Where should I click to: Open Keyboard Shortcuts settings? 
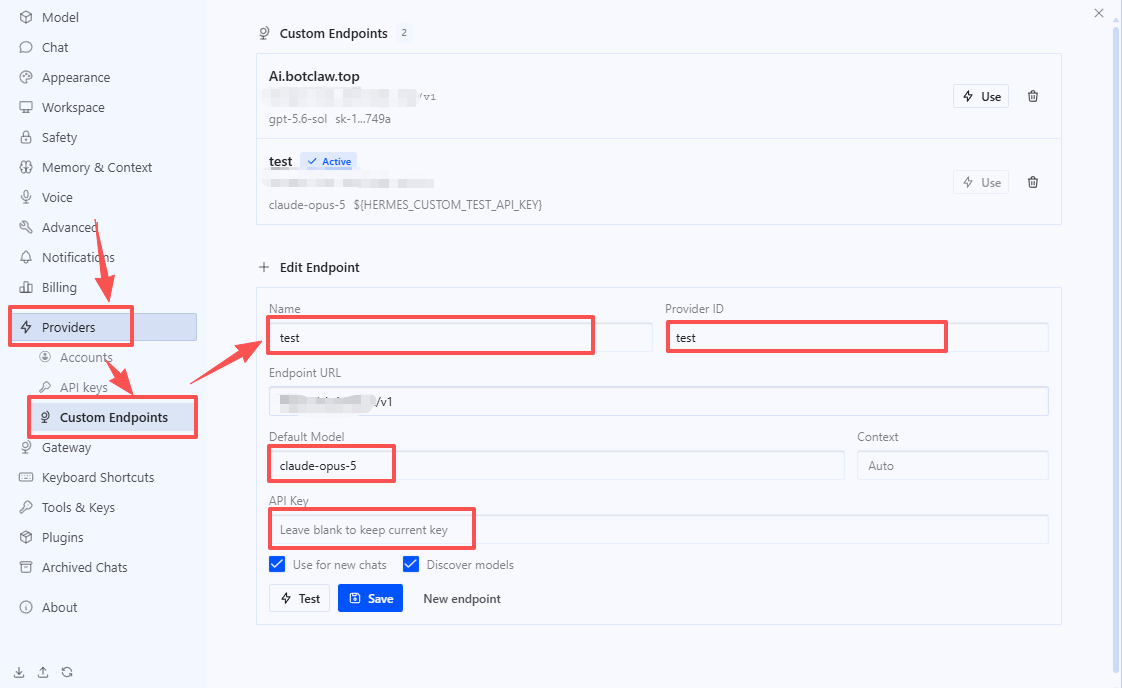(98, 478)
